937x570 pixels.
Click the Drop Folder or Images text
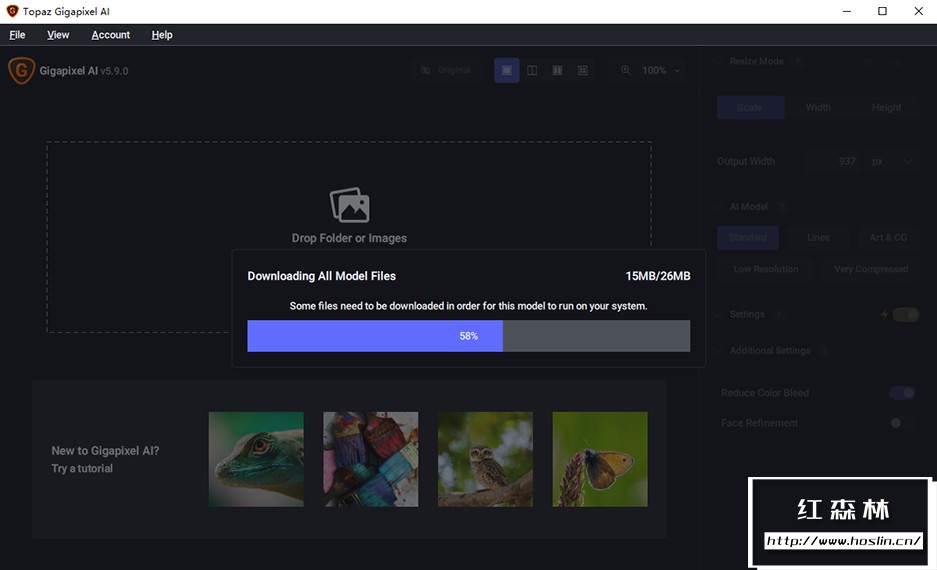(349, 238)
